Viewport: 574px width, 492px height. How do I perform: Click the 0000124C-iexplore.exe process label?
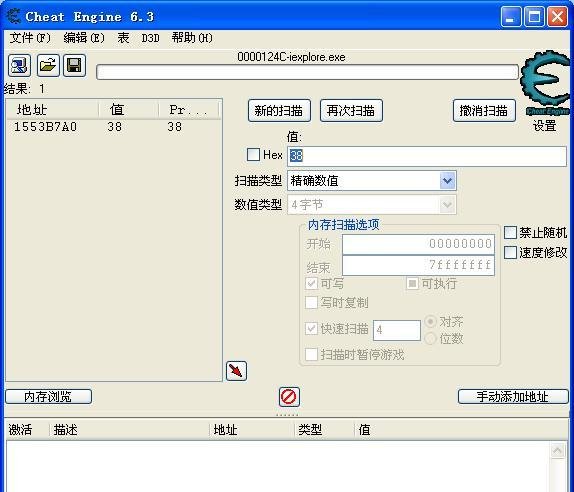291,57
